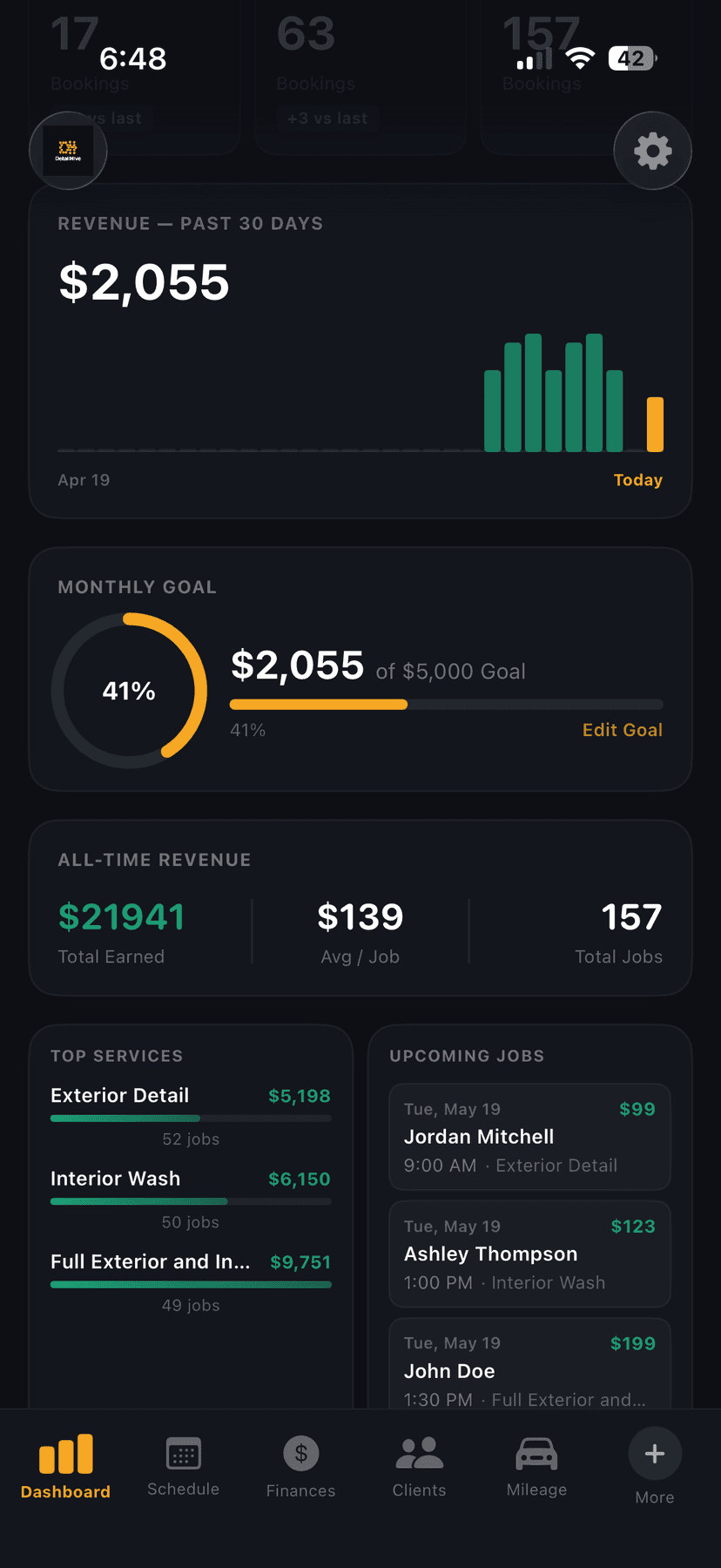This screenshot has height=1568, width=721.
Task: Tap the Wi-Fi status icon
Action: [x=580, y=58]
